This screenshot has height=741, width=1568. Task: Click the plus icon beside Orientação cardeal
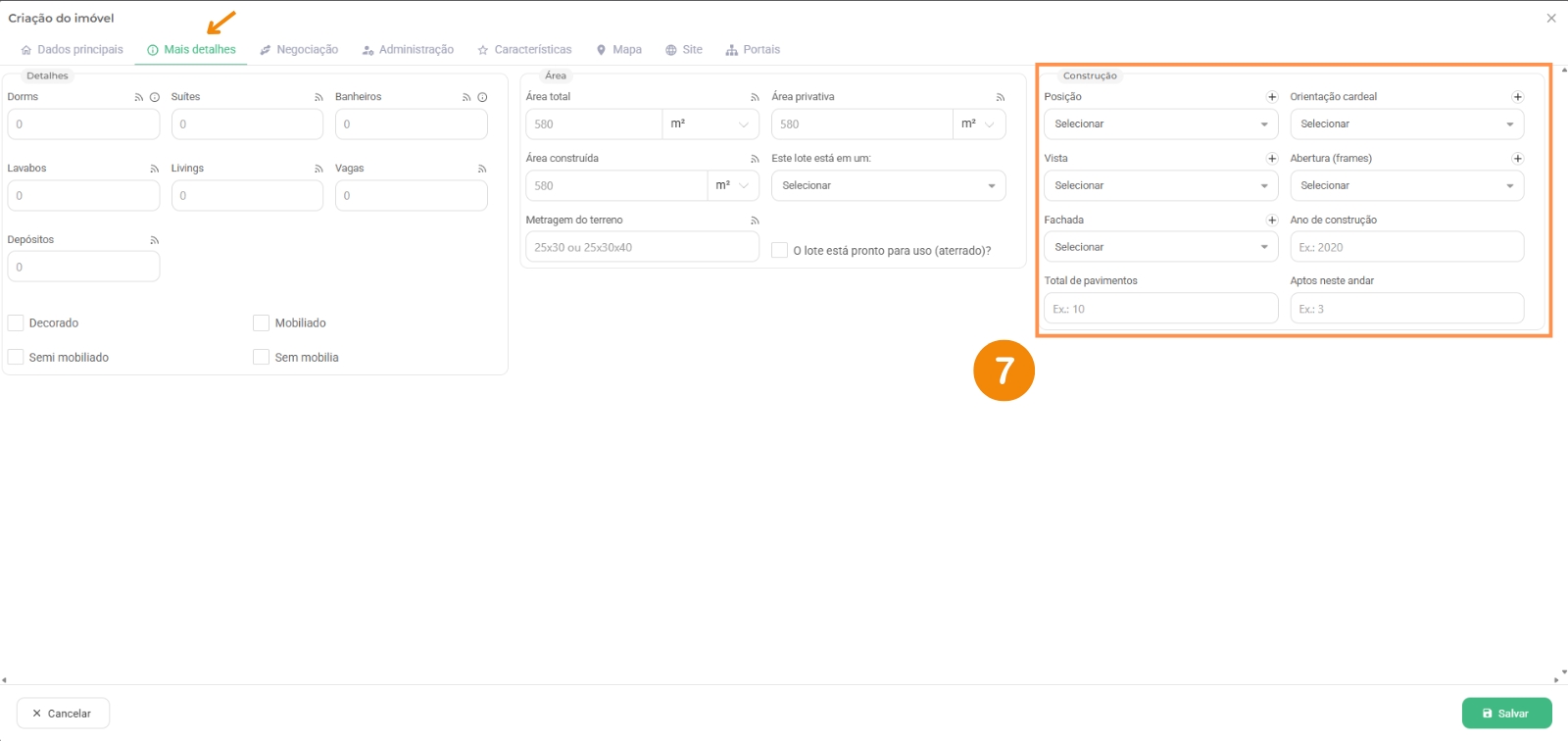1517,97
